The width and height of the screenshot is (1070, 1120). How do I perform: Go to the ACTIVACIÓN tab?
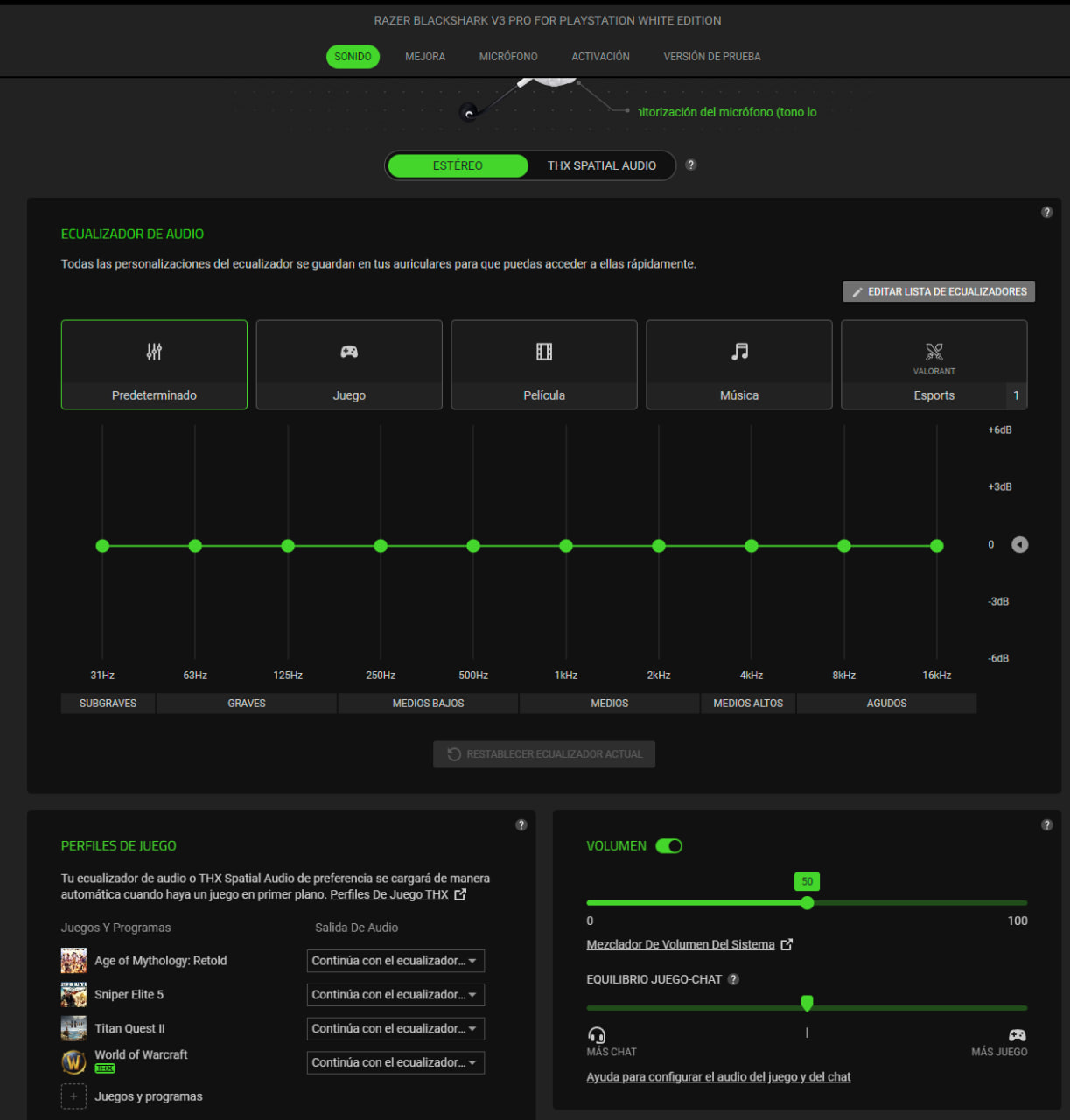click(600, 57)
